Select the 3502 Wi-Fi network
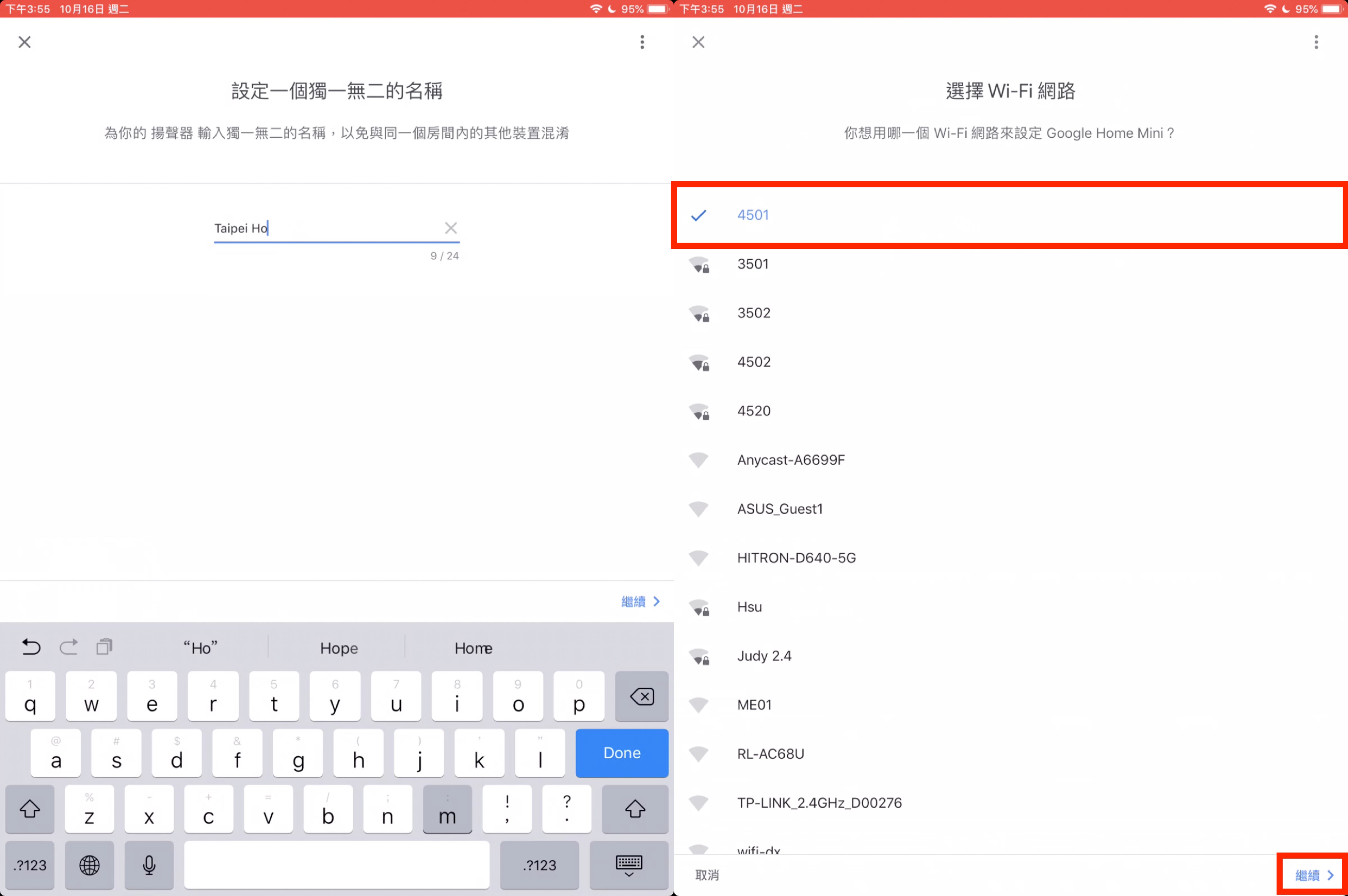Screen dimensions: 1348x896 (x=1010, y=313)
